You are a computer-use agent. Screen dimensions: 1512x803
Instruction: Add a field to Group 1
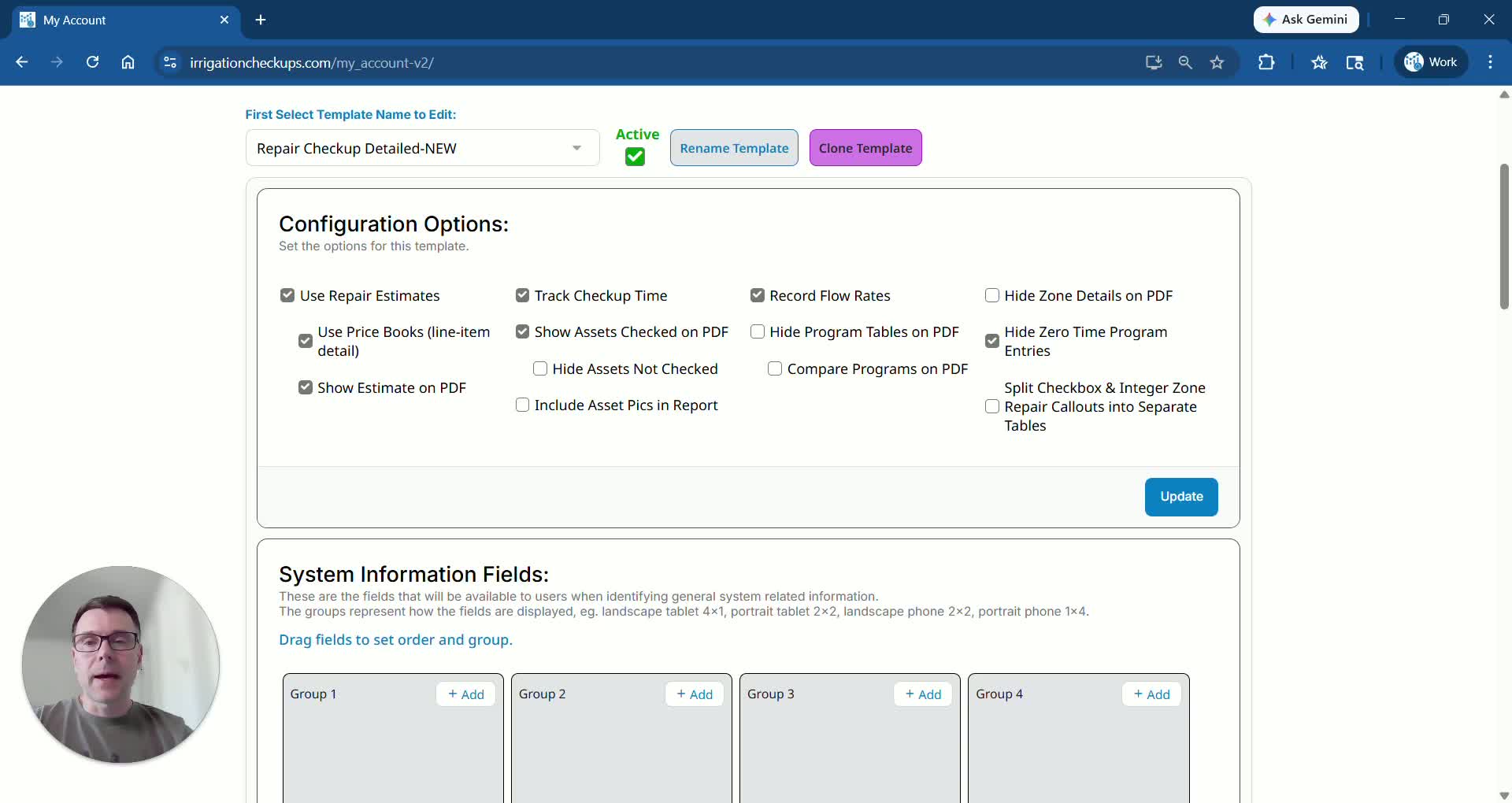coord(466,694)
